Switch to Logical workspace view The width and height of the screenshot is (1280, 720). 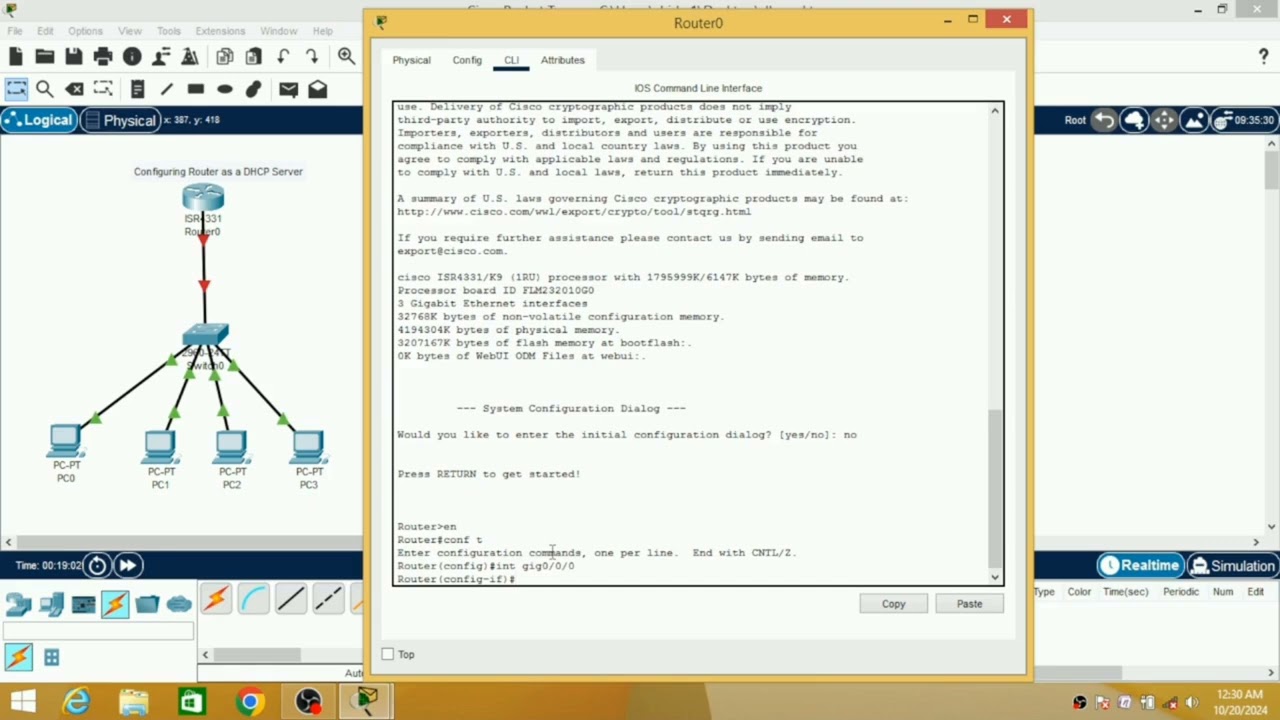click(x=38, y=120)
